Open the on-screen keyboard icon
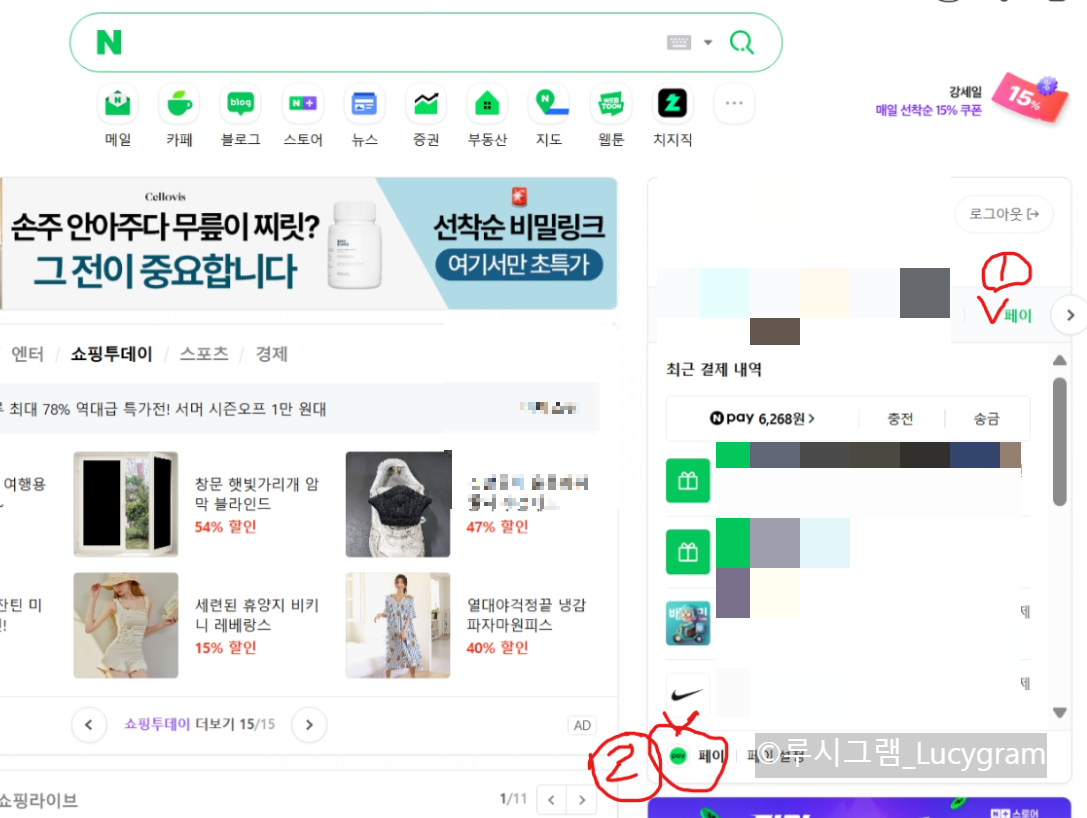 click(679, 42)
